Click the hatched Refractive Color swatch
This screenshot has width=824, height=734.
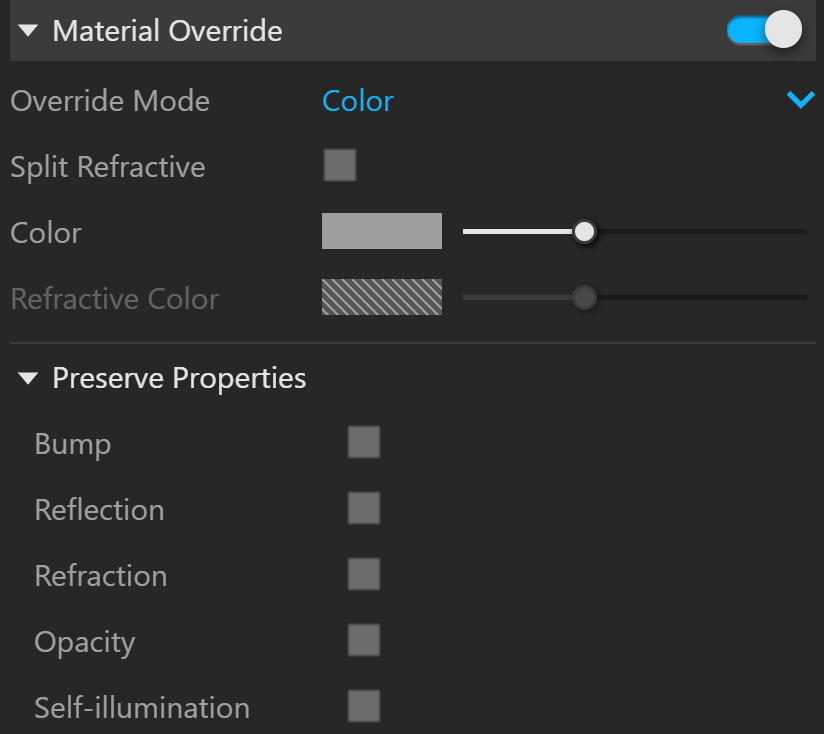tap(382, 297)
